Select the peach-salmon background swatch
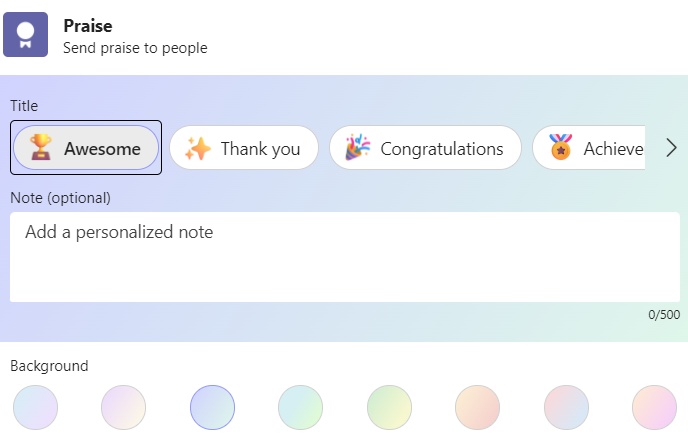Image resolution: width=688 pixels, height=438 pixels. click(478, 408)
